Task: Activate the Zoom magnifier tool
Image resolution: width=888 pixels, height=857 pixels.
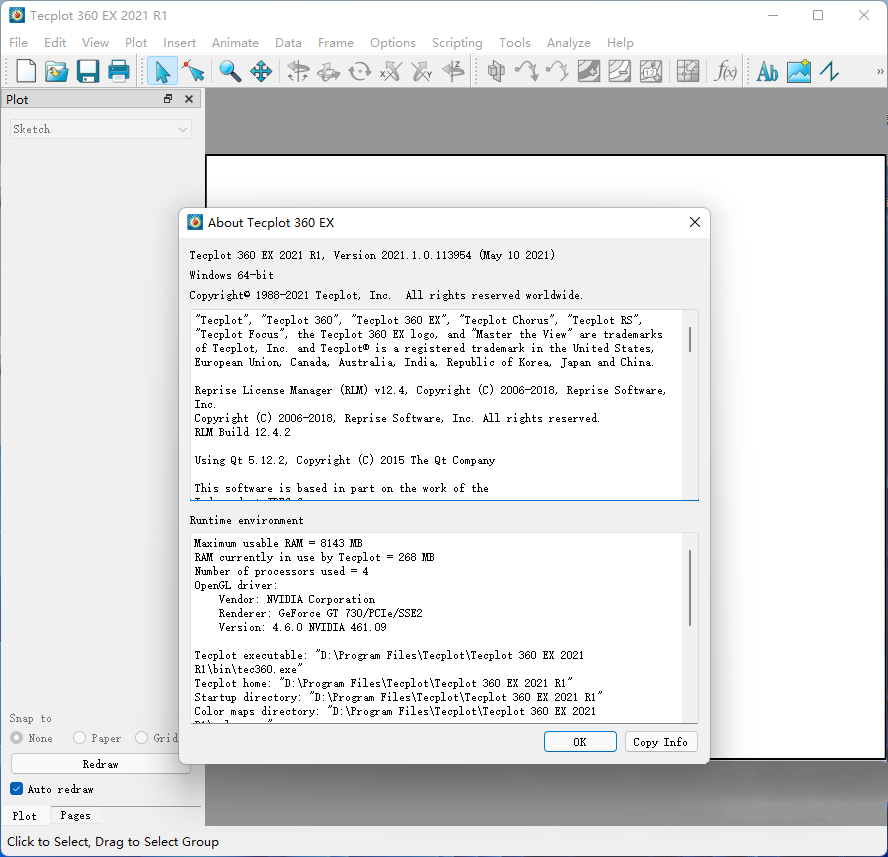Action: 230,71
